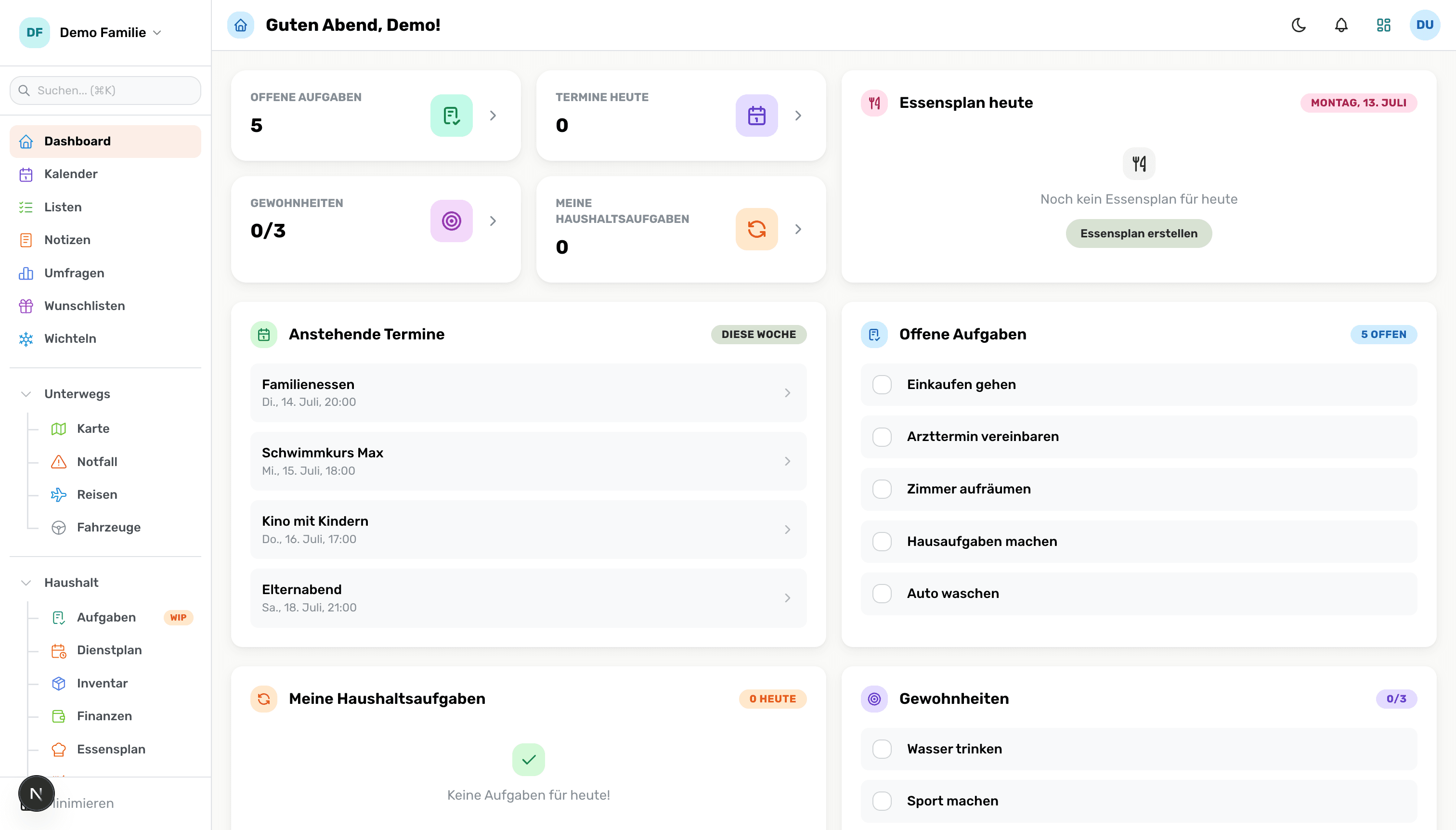
Task: Click the 0/3 badge in Gewohnheiten section
Action: tap(1396, 698)
